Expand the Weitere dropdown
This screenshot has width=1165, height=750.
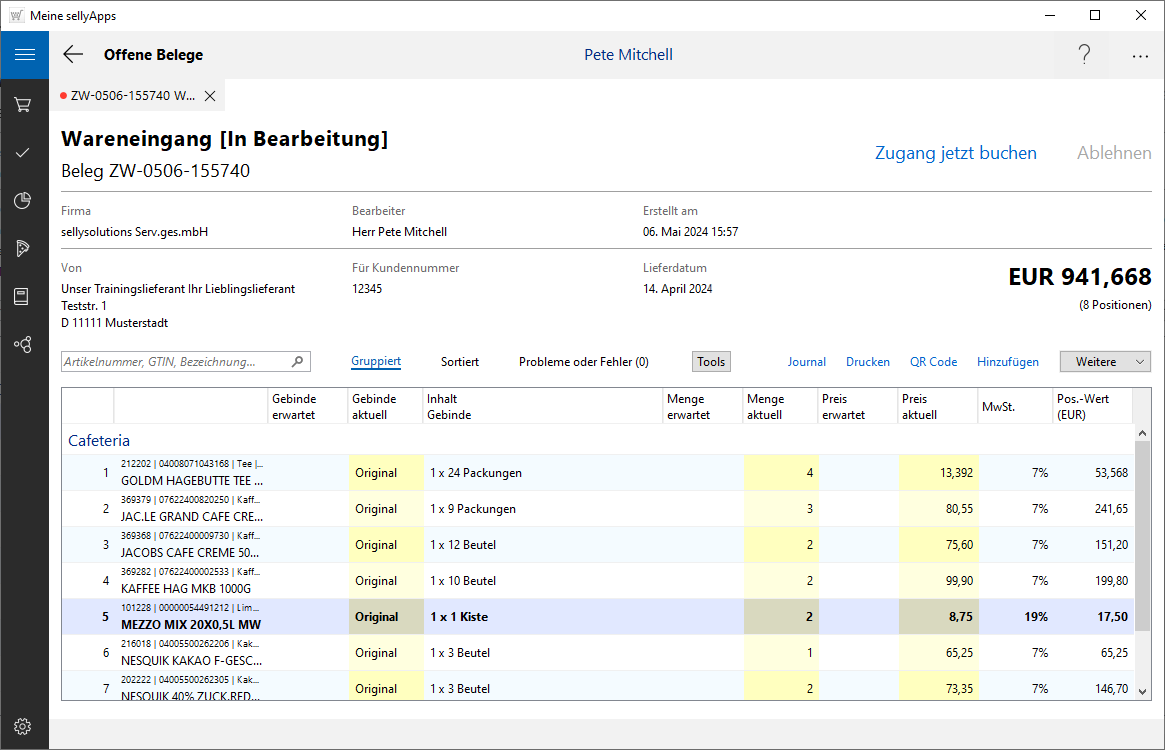click(1105, 362)
